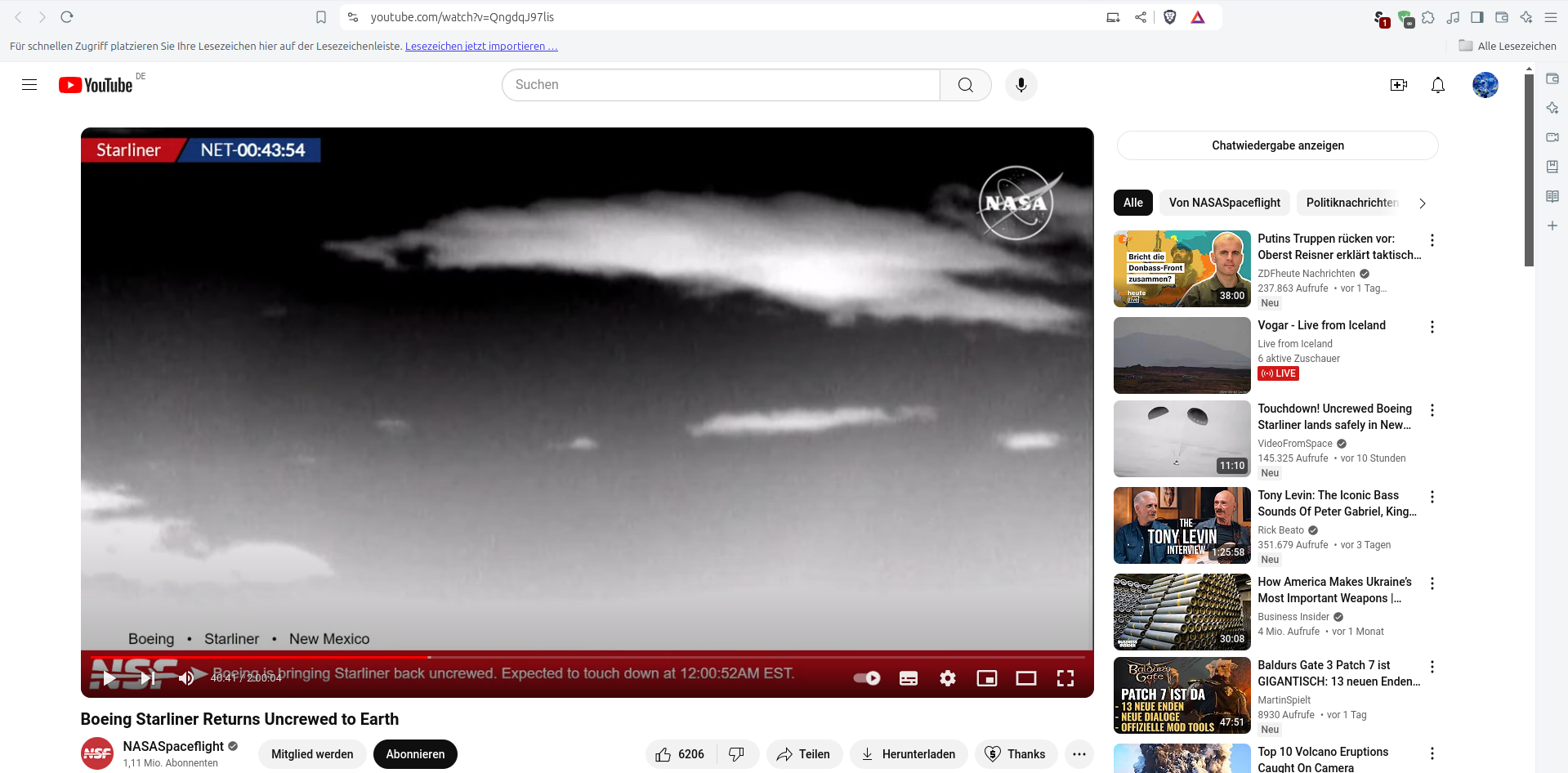The height and width of the screenshot is (773, 1568).
Task: Open Touchdown Uncrewed Boeing Starliner title
Action: pyautogui.click(x=1335, y=417)
